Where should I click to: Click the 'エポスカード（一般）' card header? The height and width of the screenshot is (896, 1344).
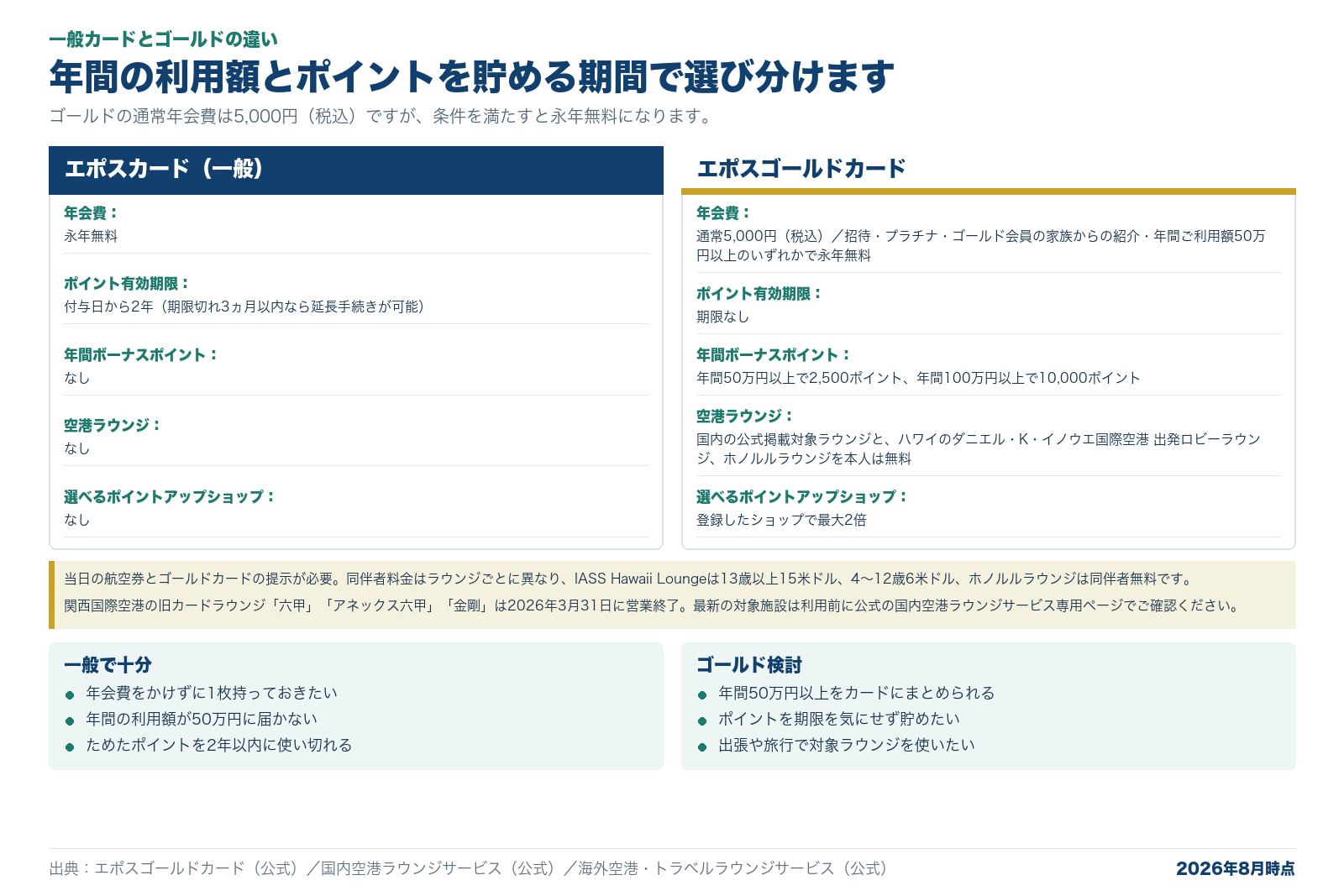[356, 170]
